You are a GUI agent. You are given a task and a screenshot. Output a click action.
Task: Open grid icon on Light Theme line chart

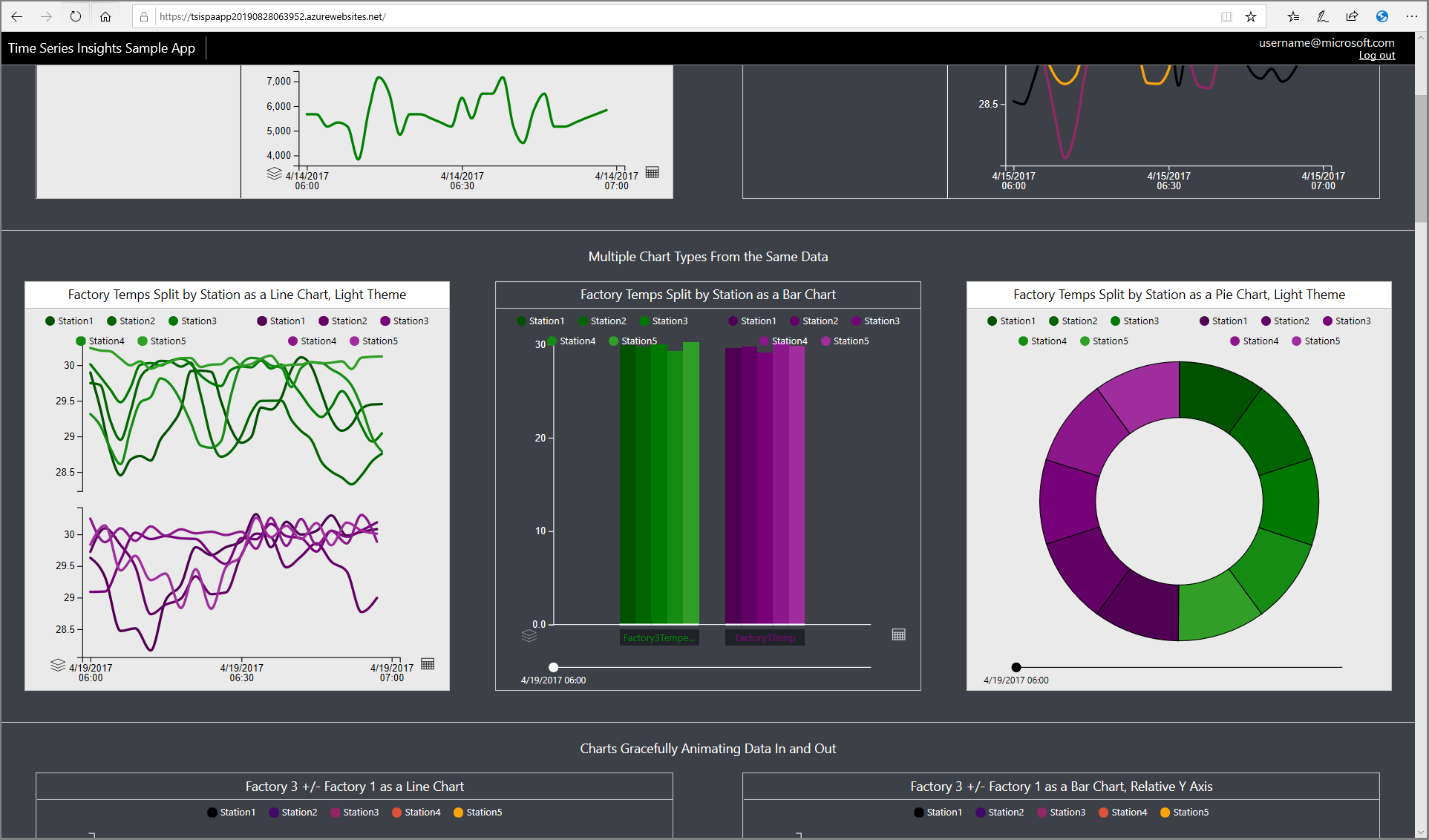[428, 664]
